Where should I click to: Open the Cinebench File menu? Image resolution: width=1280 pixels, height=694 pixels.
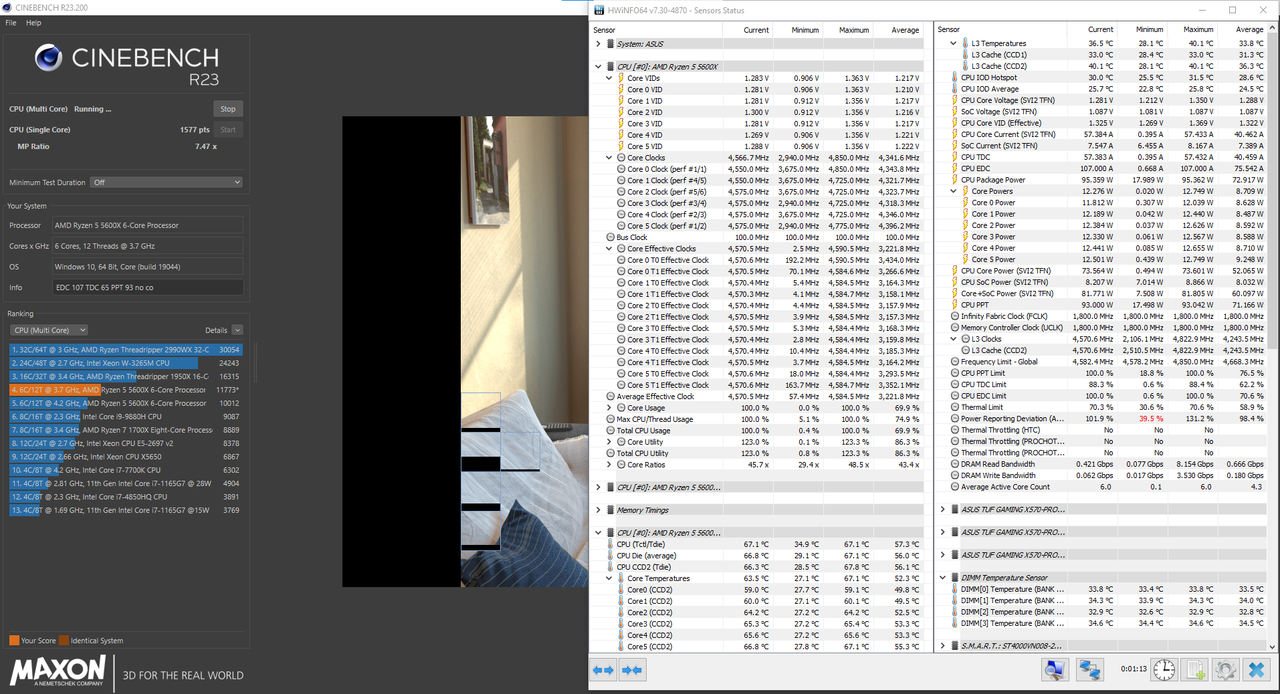[11, 22]
